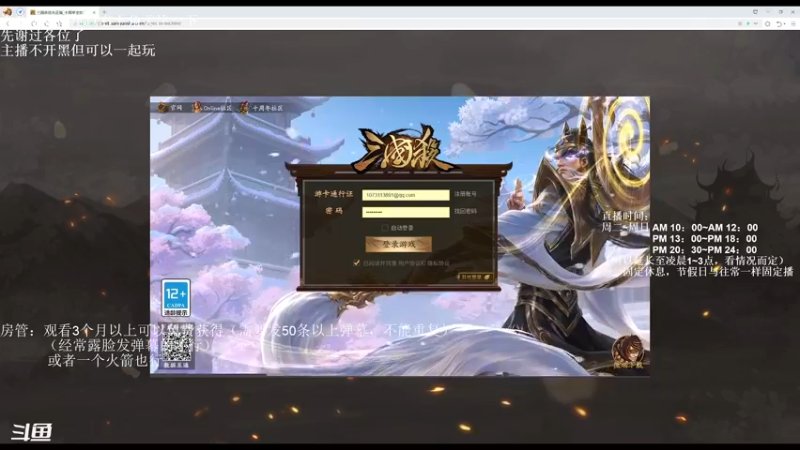Click the blue round icon beside browser logo
The image size is (800, 450).
coord(20,12)
